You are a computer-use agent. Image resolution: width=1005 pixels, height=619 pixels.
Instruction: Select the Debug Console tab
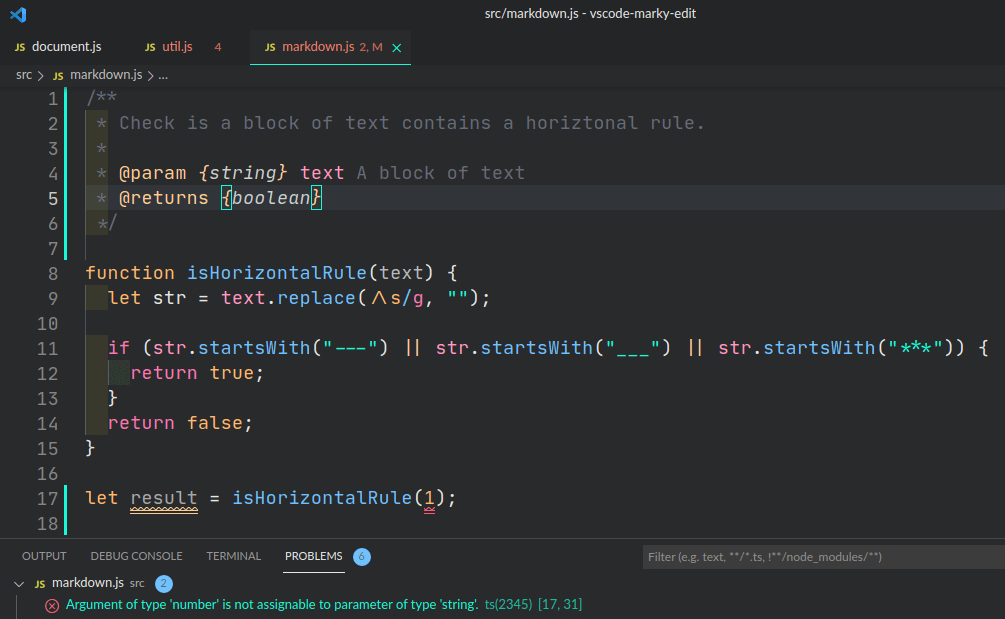click(x=136, y=556)
